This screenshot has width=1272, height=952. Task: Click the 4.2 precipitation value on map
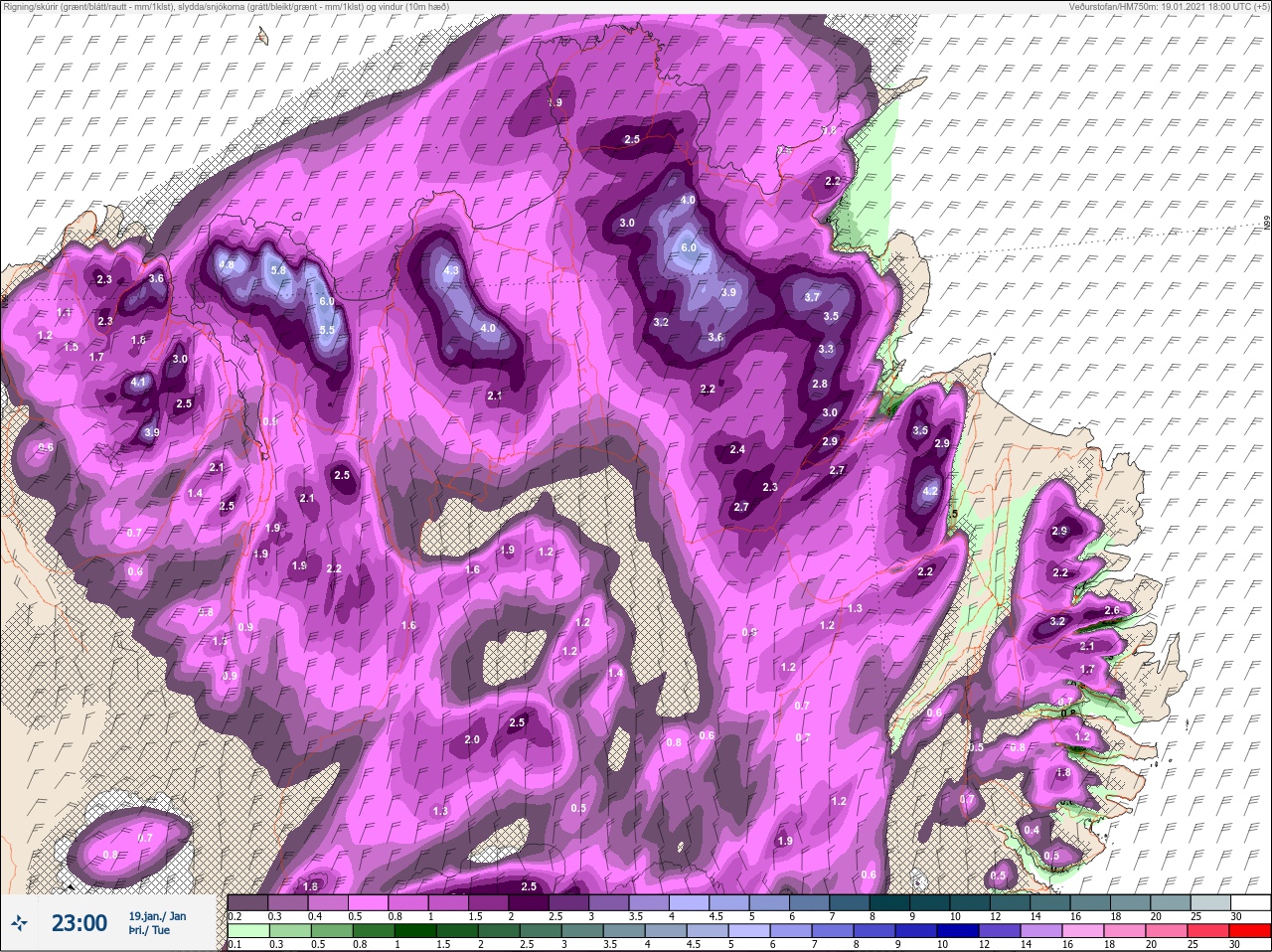click(931, 491)
